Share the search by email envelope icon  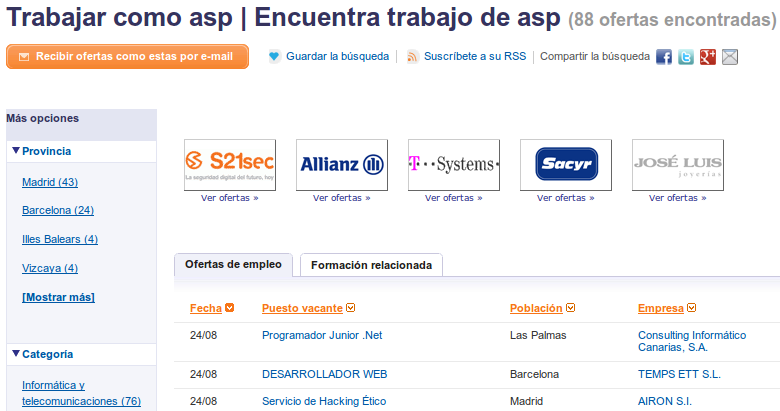tap(730, 57)
